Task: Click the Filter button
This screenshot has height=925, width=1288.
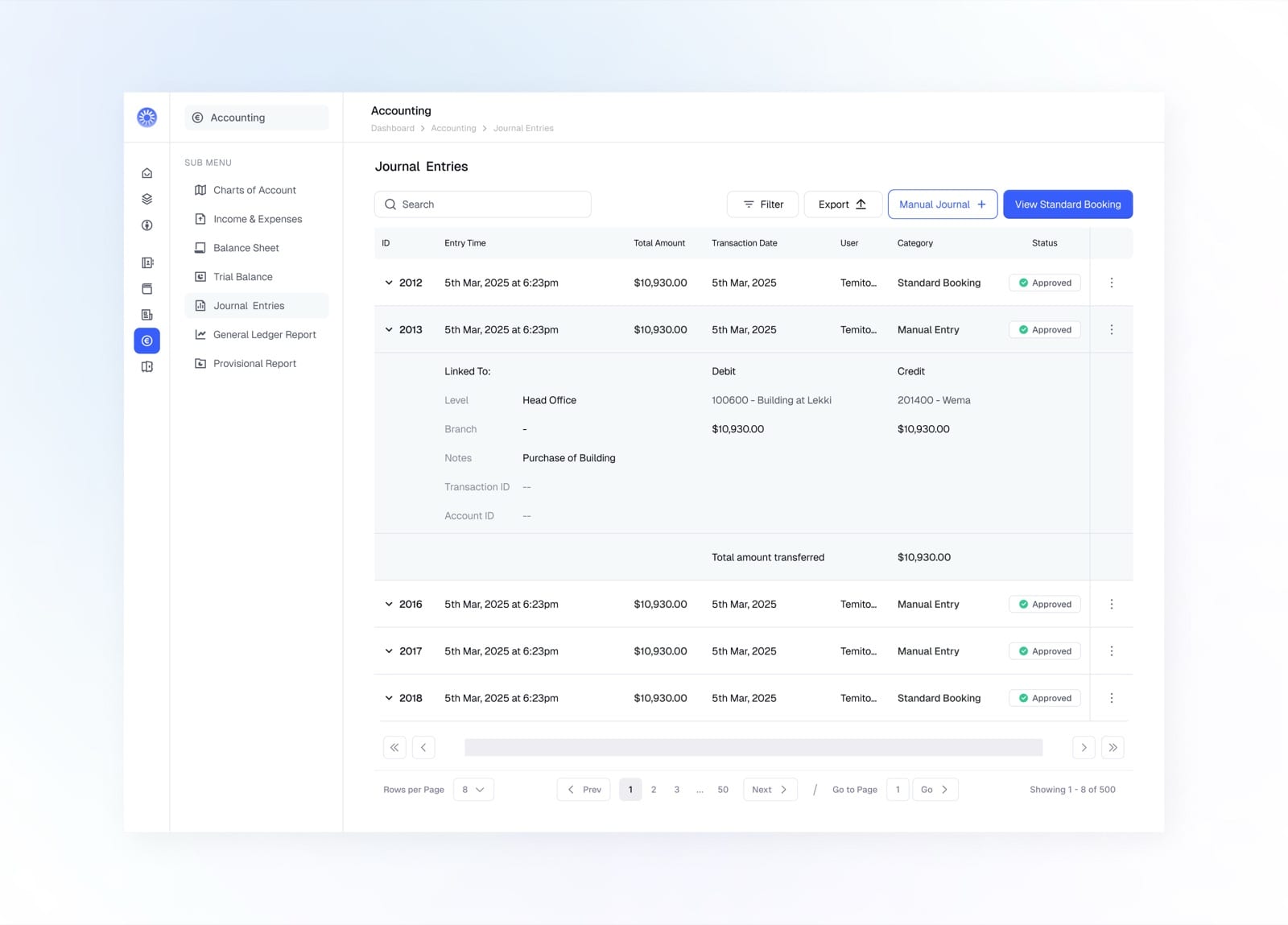Action: pos(762,204)
